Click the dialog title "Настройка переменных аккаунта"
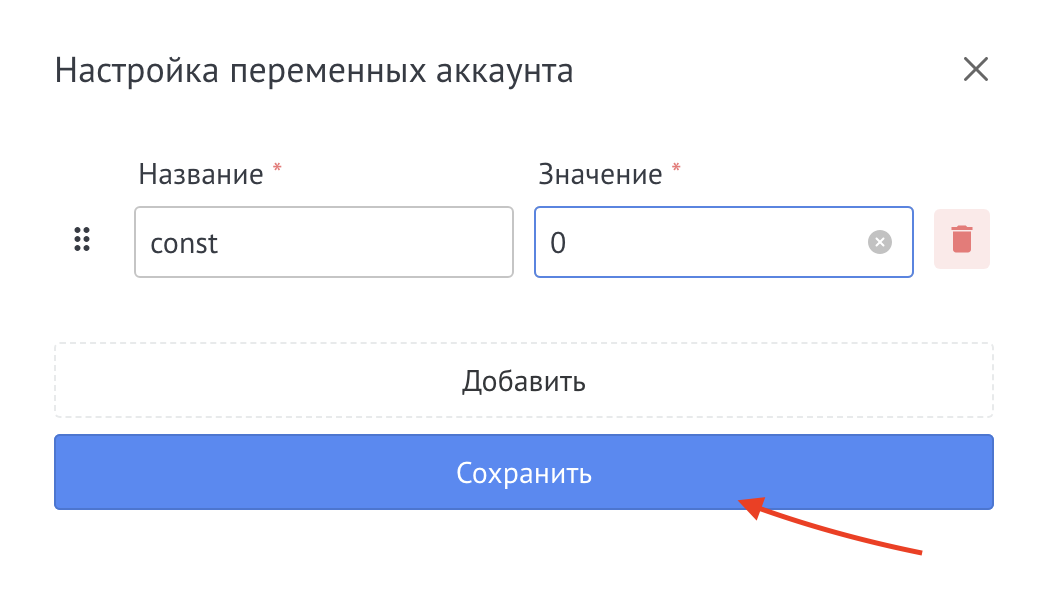This screenshot has width=1056, height=610. click(315, 69)
